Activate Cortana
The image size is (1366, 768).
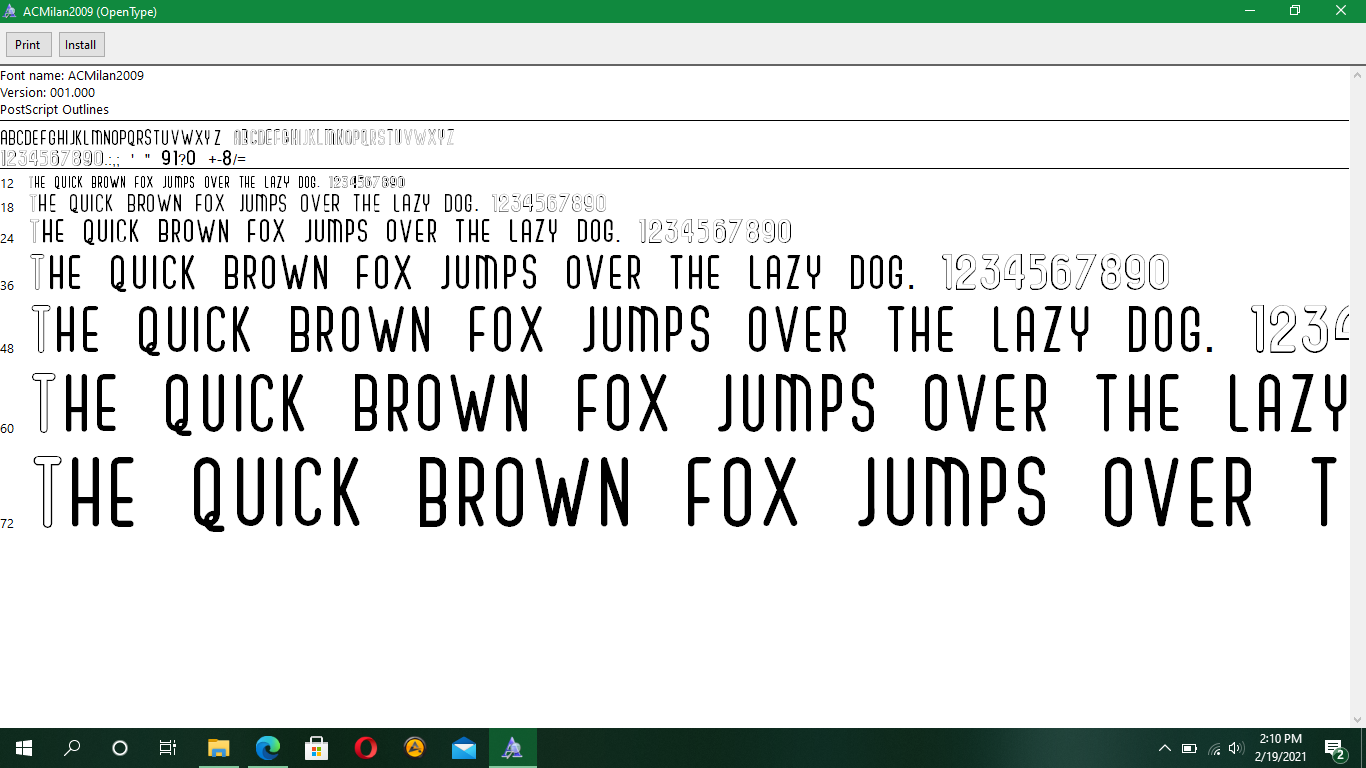(x=119, y=747)
